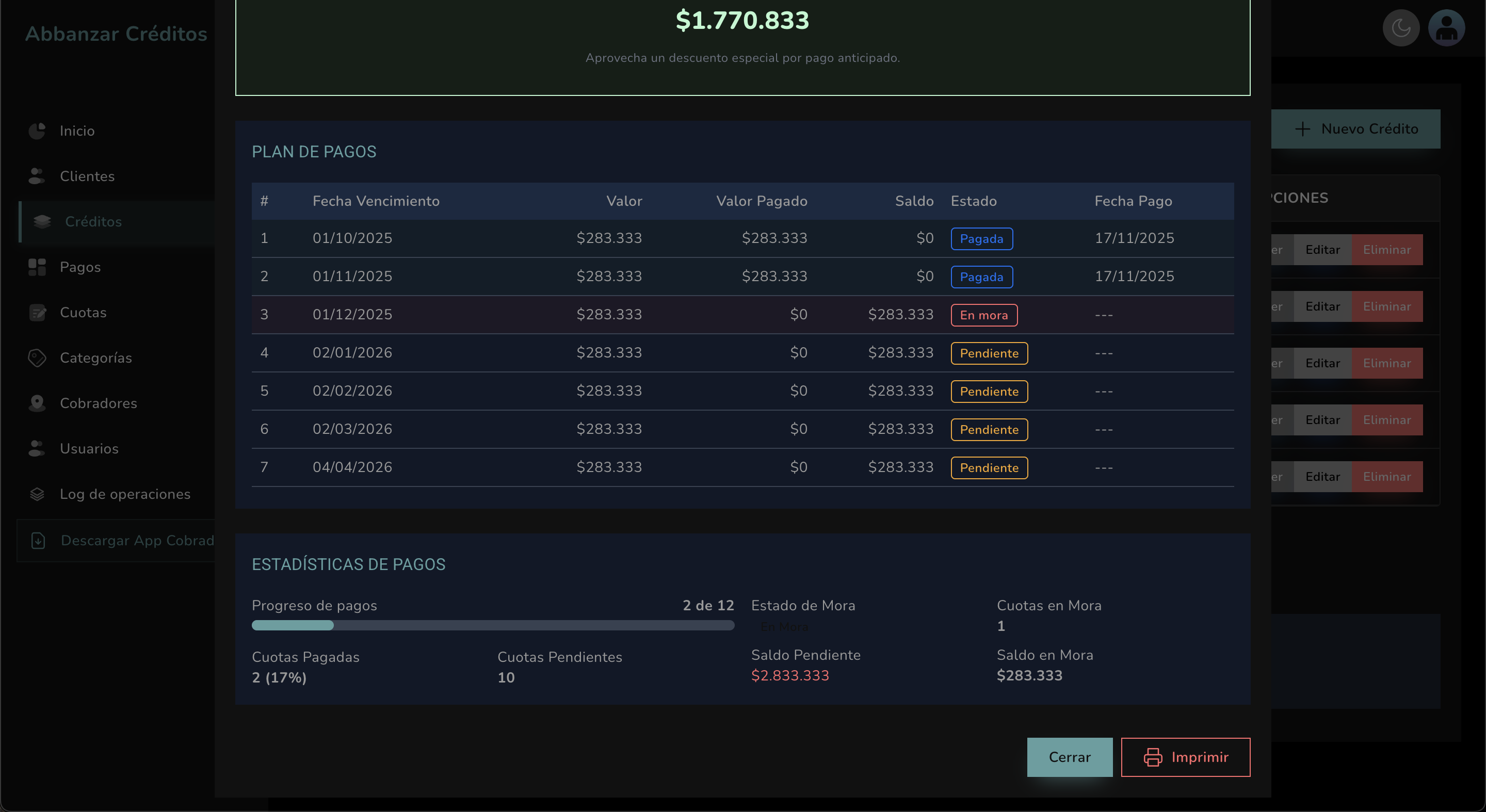Click the Pendiente badge for 02/01/2026
The image size is (1486, 812).
point(989,353)
